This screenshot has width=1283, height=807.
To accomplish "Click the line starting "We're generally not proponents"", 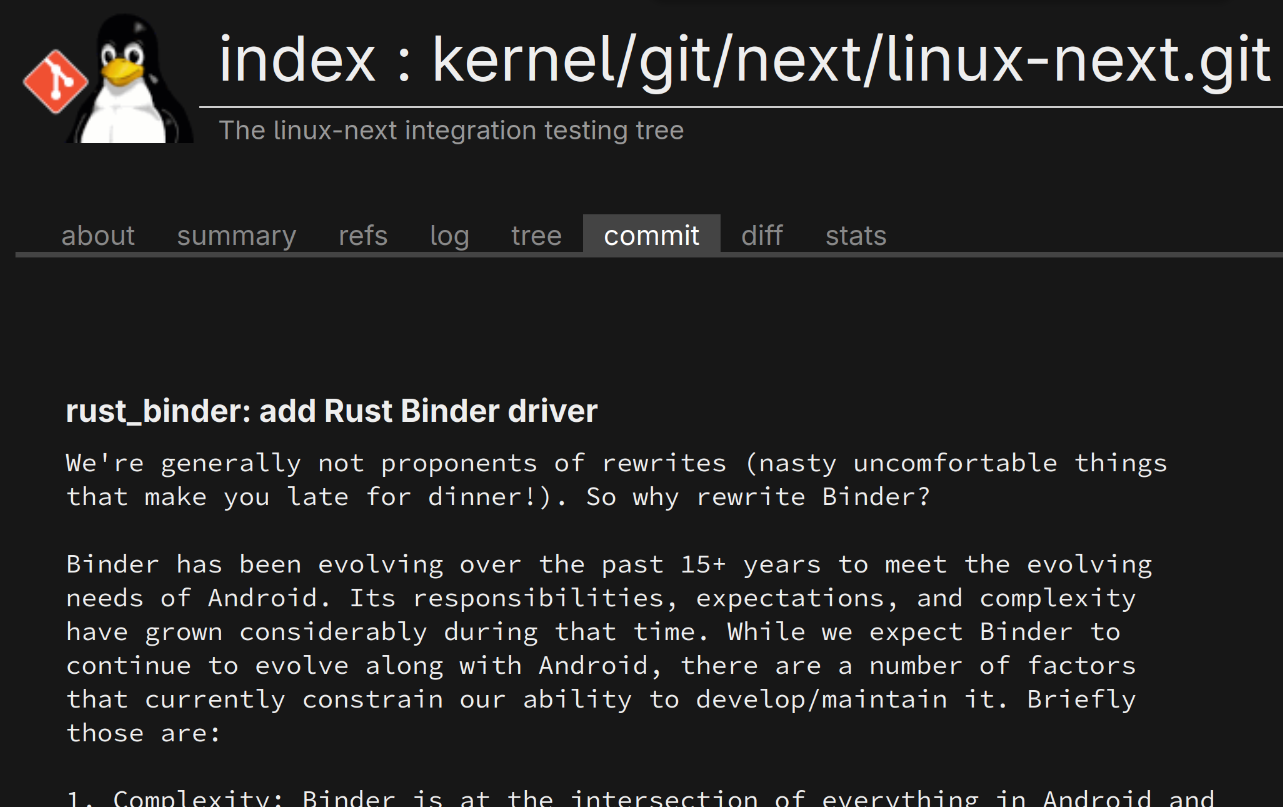I will pyautogui.click(x=616, y=463).
